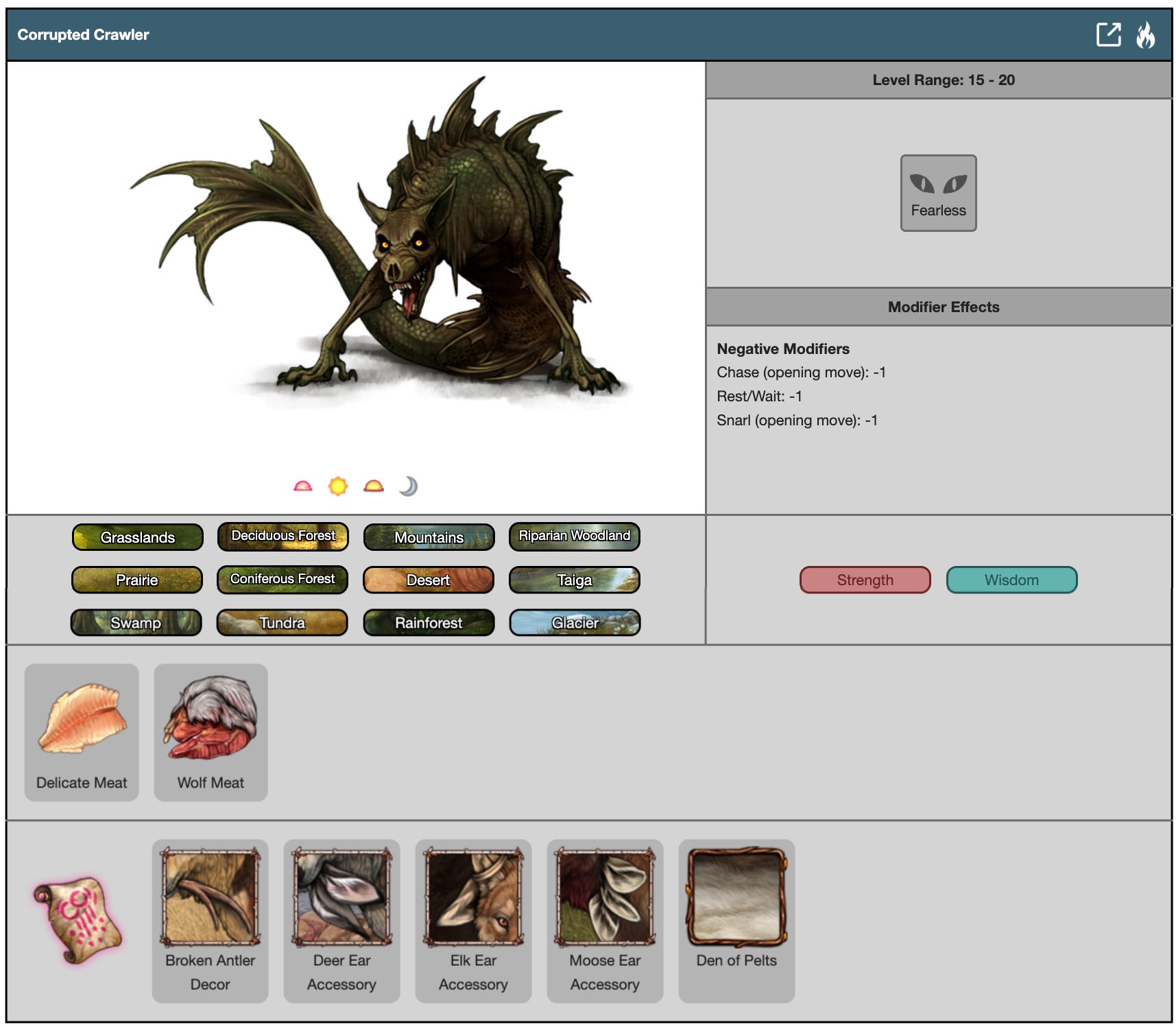1176x1029 pixels.
Task: Click the Broken Antler Decor item
Action: [210, 920]
